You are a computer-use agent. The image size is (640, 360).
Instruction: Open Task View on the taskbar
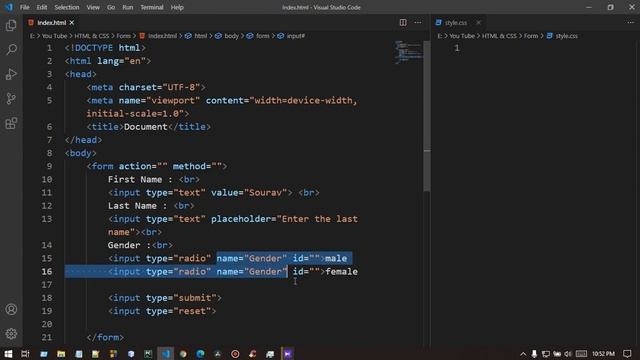pyautogui.click(x=25, y=354)
